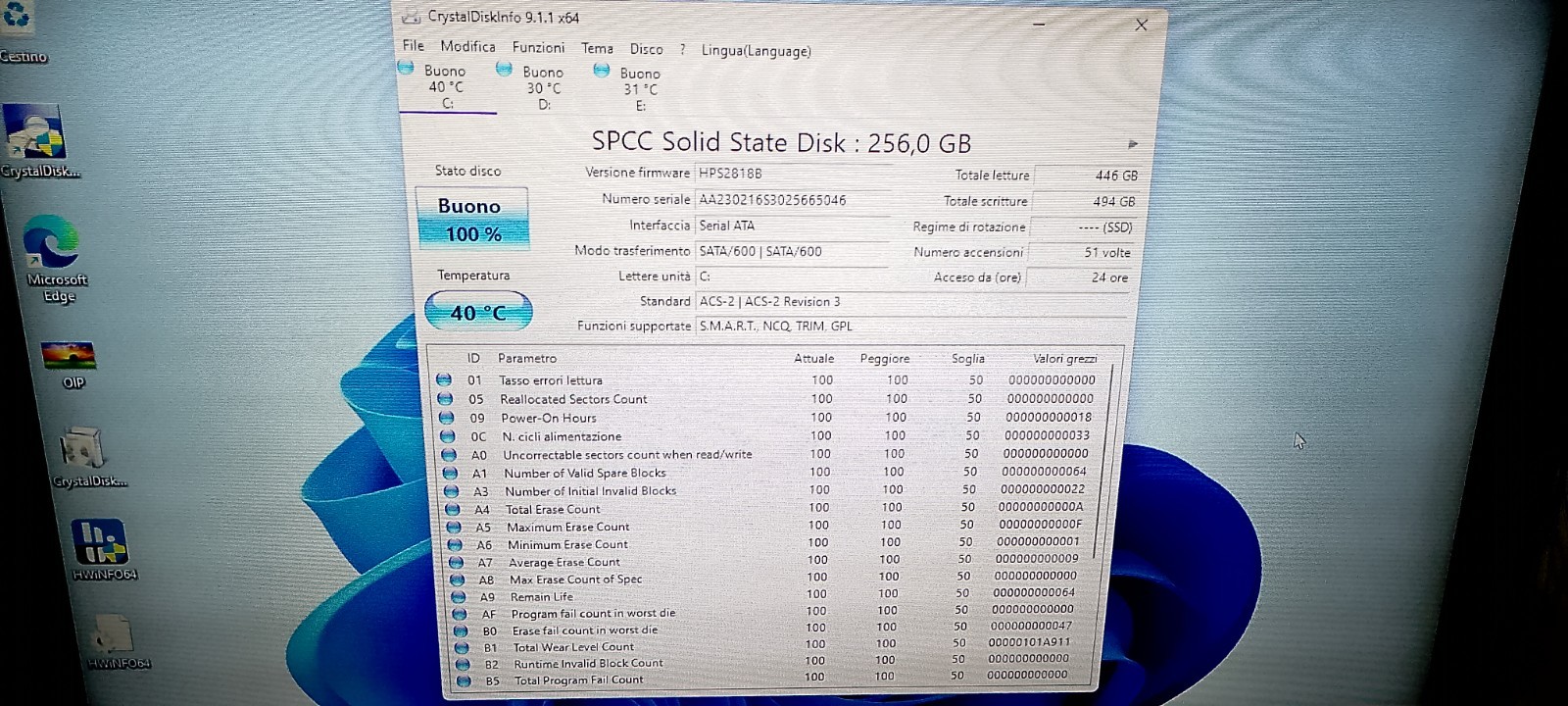
Task: Click the Regime di rotazione value field
Action: click(x=1084, y=227)
